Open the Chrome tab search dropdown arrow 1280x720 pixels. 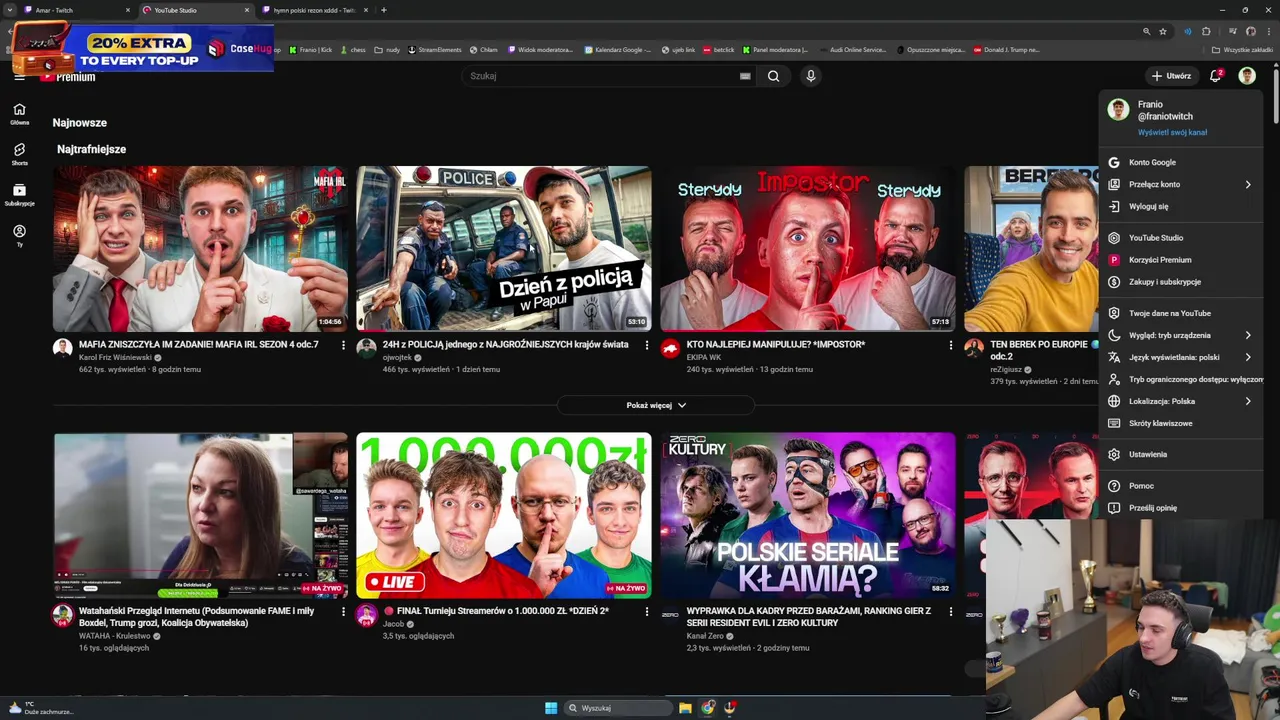click(x=10, y=10)
